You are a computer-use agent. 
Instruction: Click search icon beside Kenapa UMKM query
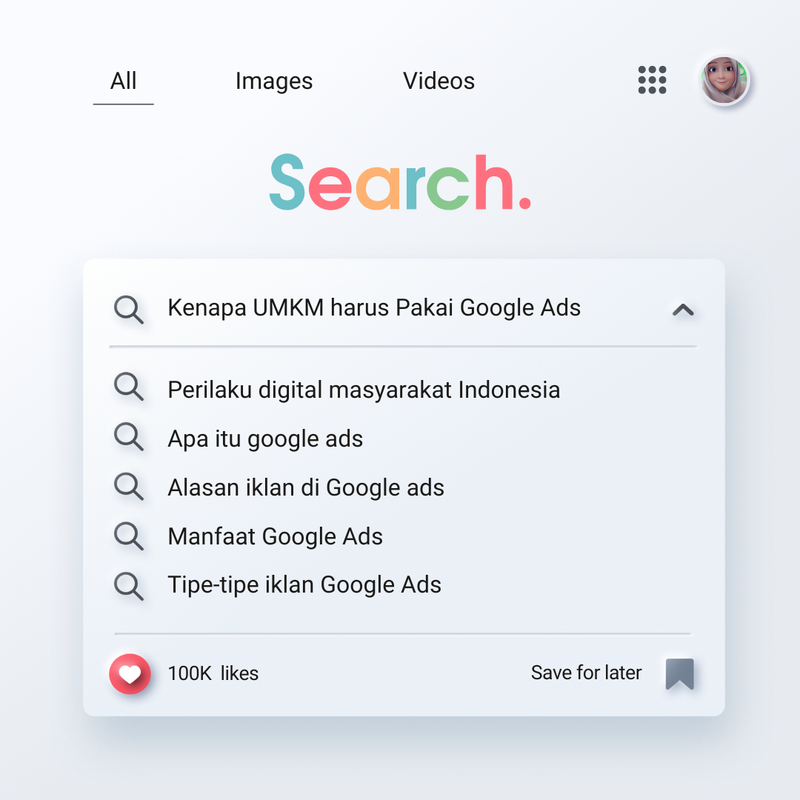point(129,309)
